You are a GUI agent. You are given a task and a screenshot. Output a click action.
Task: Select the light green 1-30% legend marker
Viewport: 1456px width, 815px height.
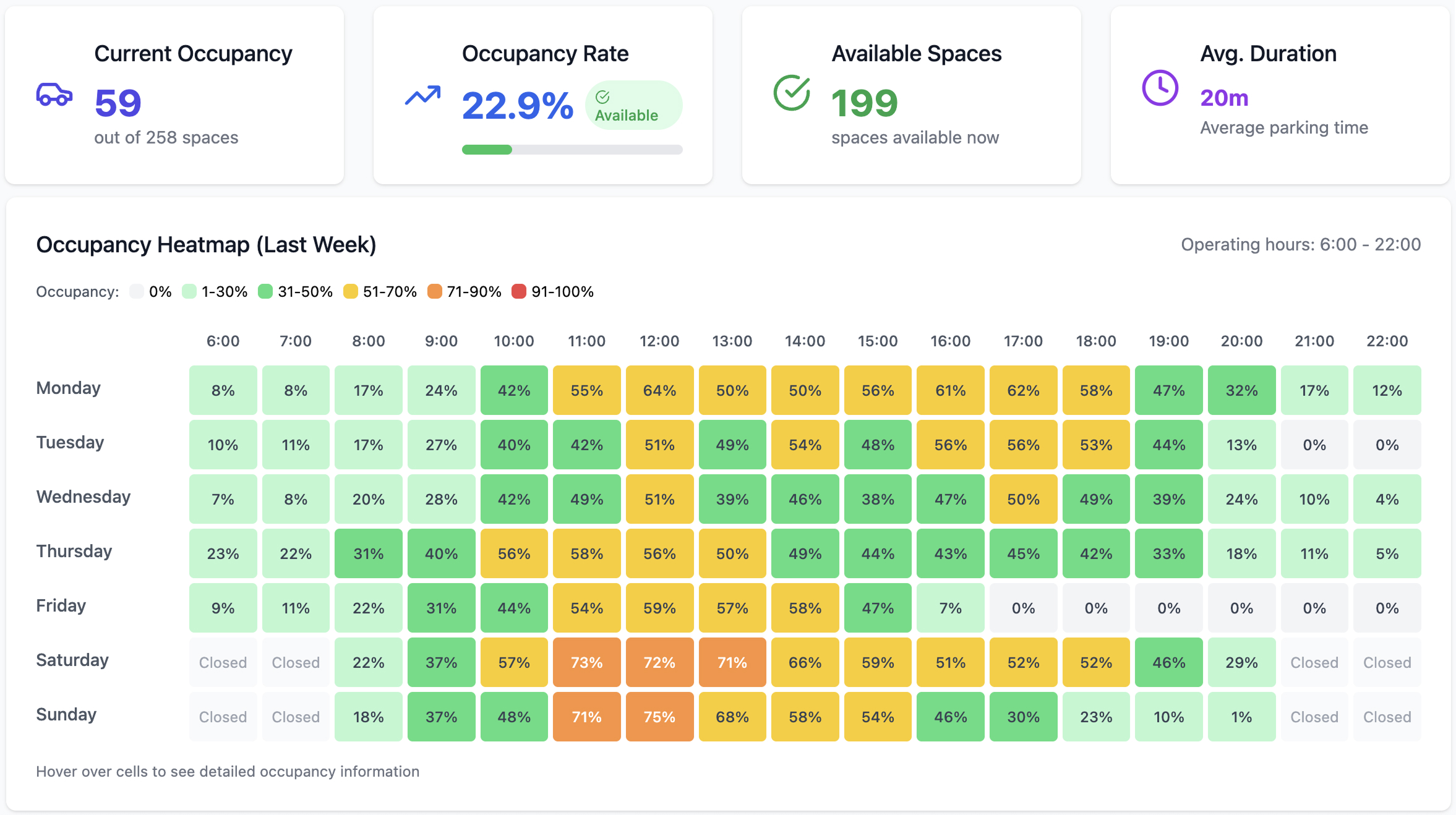coord(189,291)
